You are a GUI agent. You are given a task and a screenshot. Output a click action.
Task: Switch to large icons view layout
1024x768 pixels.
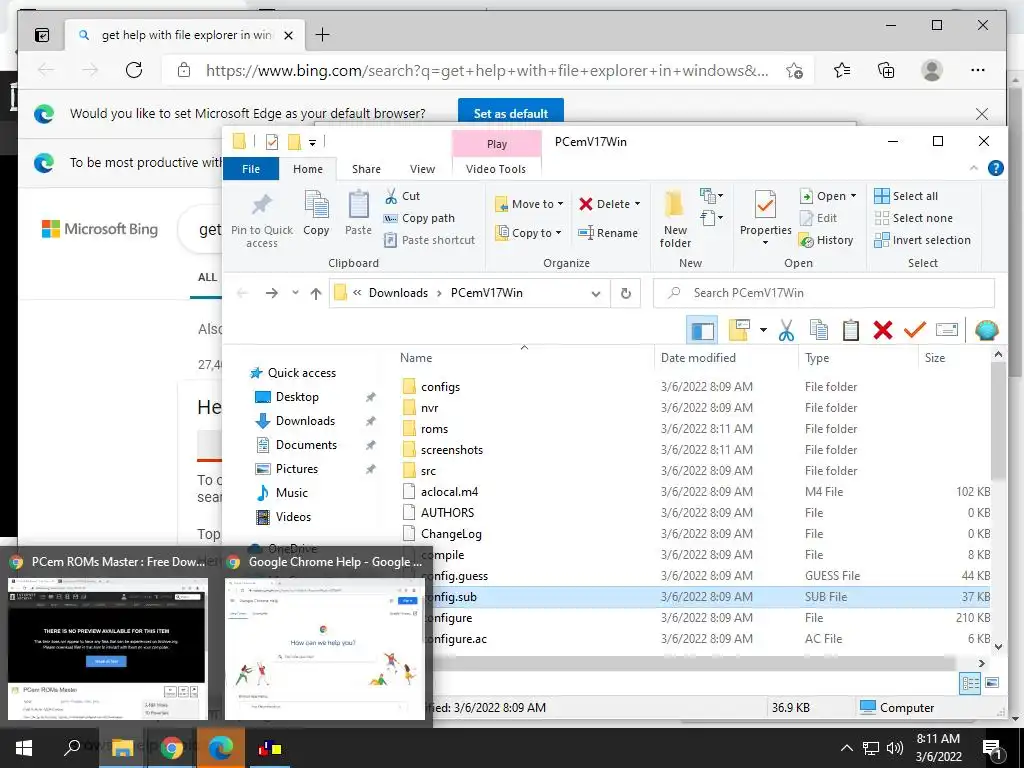991,684
